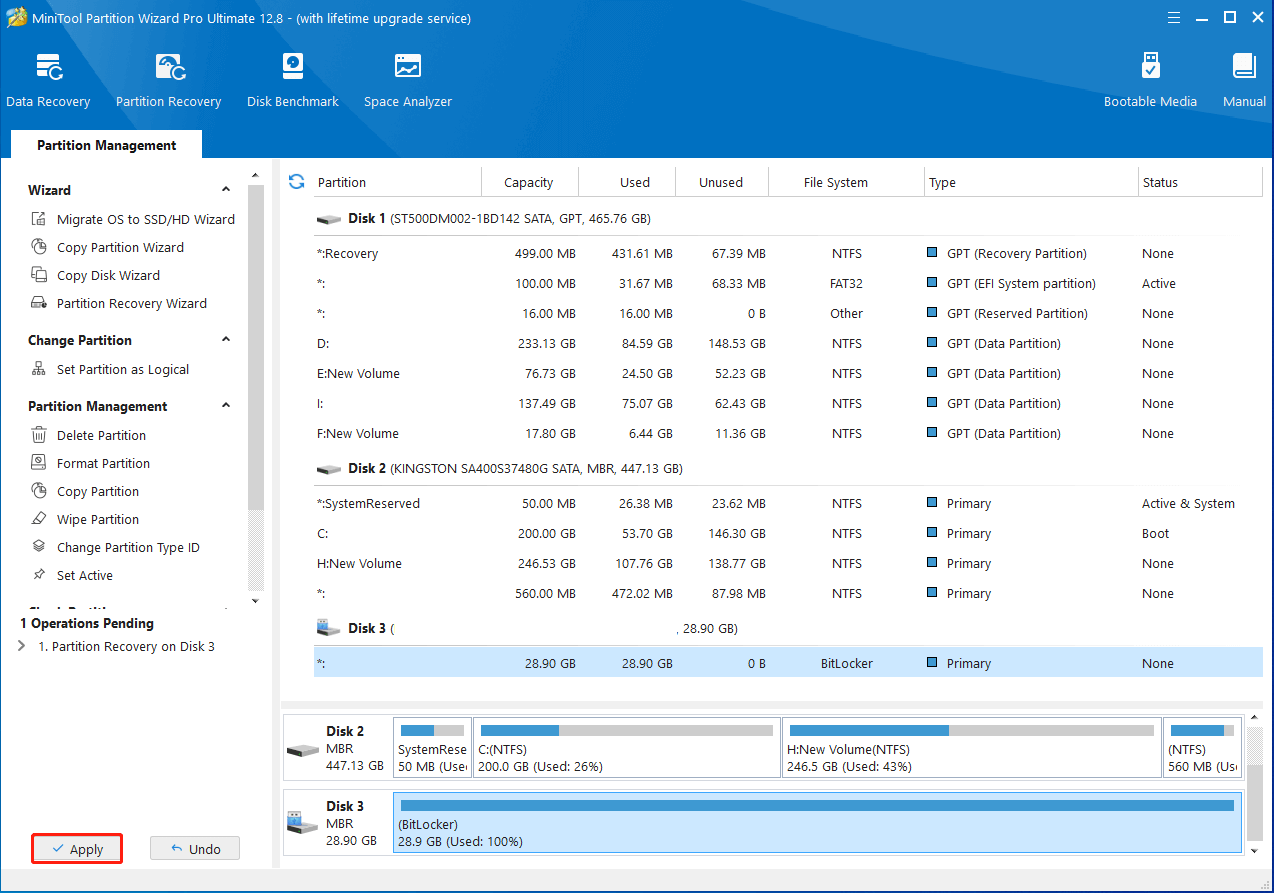
Task: Open the Data Recovery tool
Action: 48,81
